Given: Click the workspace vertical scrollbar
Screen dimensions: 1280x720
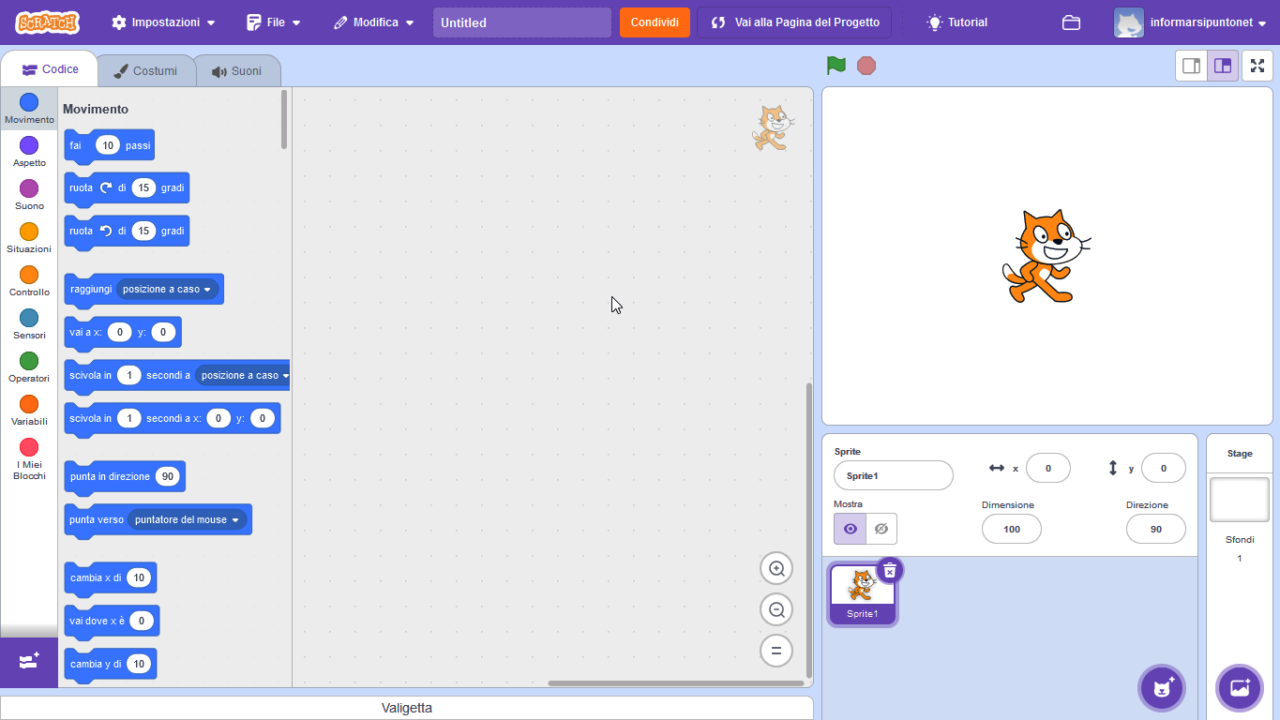Looking at the screenshot, I should [809, 530].
